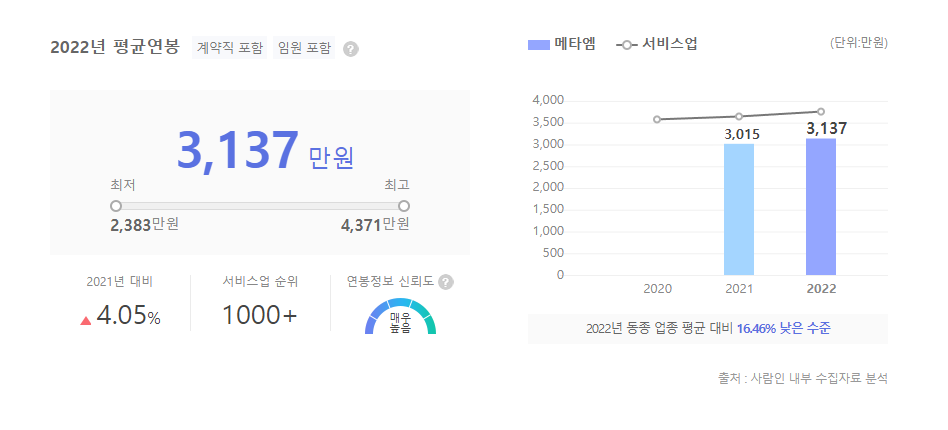Click the 2022 서비스업 line point
Image resolution: width=948 pixels, height=430 pixels.
(x=821, y=111)
